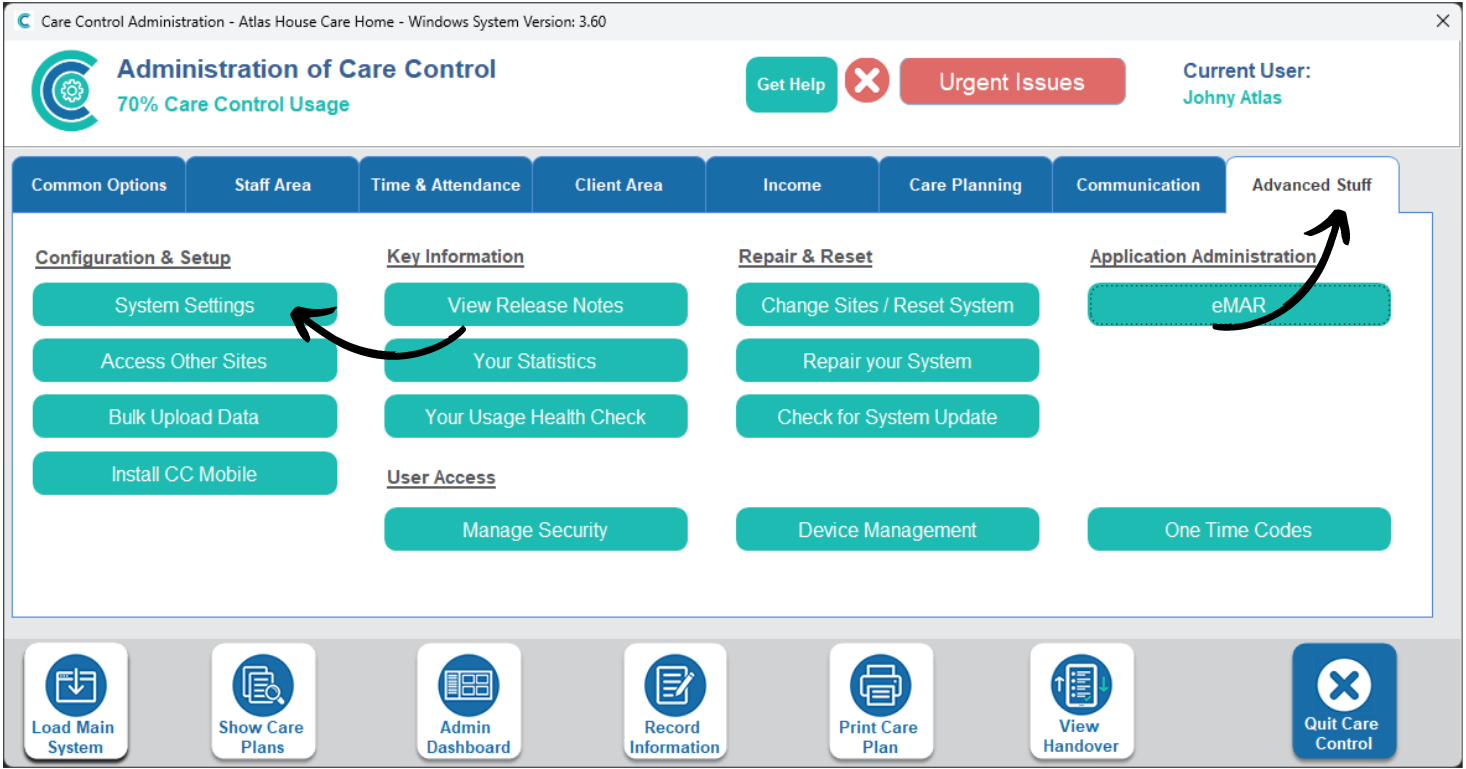Open Your Statistics
This screenshot has width=1466, height=769.
coord(535,361)
